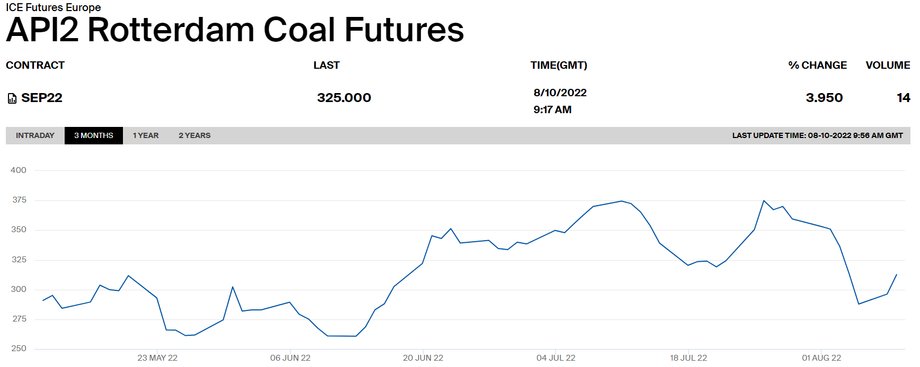Click the 01 AUG 22 date marker
Viewport: 920px width, 367px height.
(821, 358)
